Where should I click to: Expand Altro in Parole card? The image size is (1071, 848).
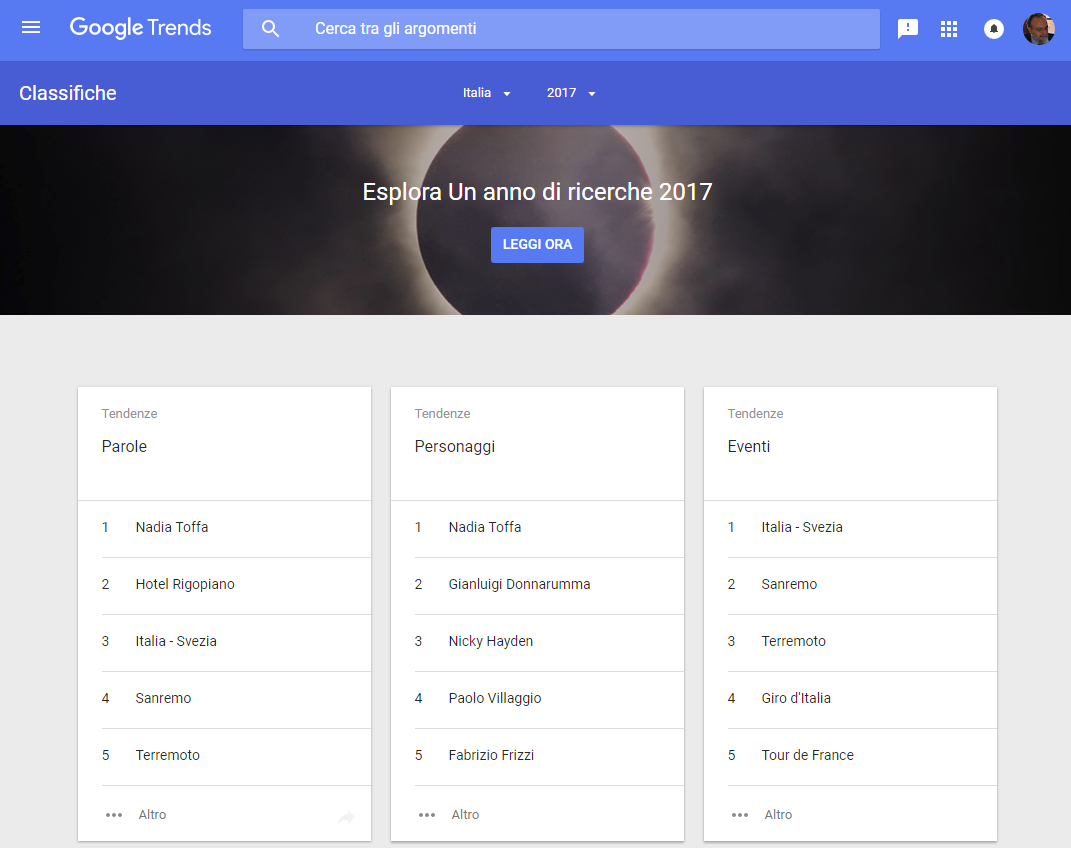point(152,815)
